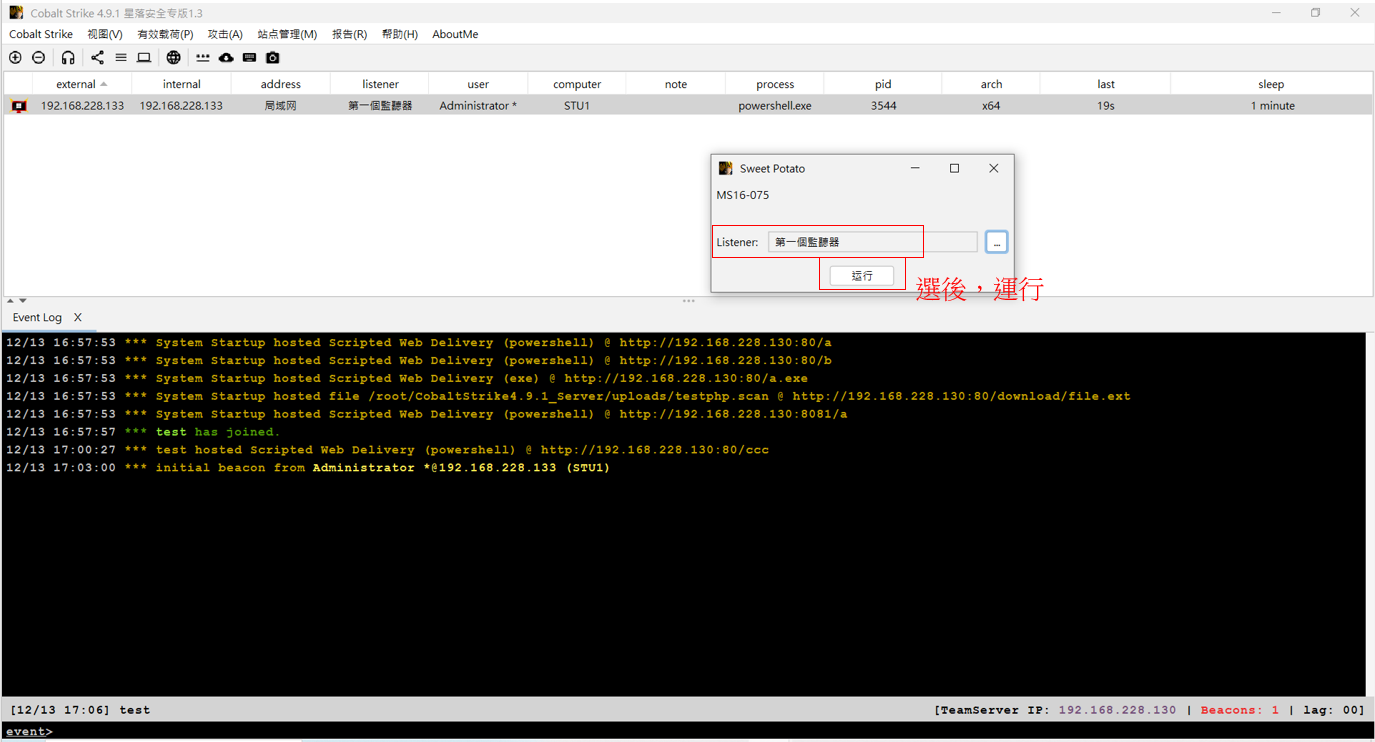Open screenshots via the camera icon
Image resolution: width=1375 pixels, height=742 pixels.
point(273,58)
